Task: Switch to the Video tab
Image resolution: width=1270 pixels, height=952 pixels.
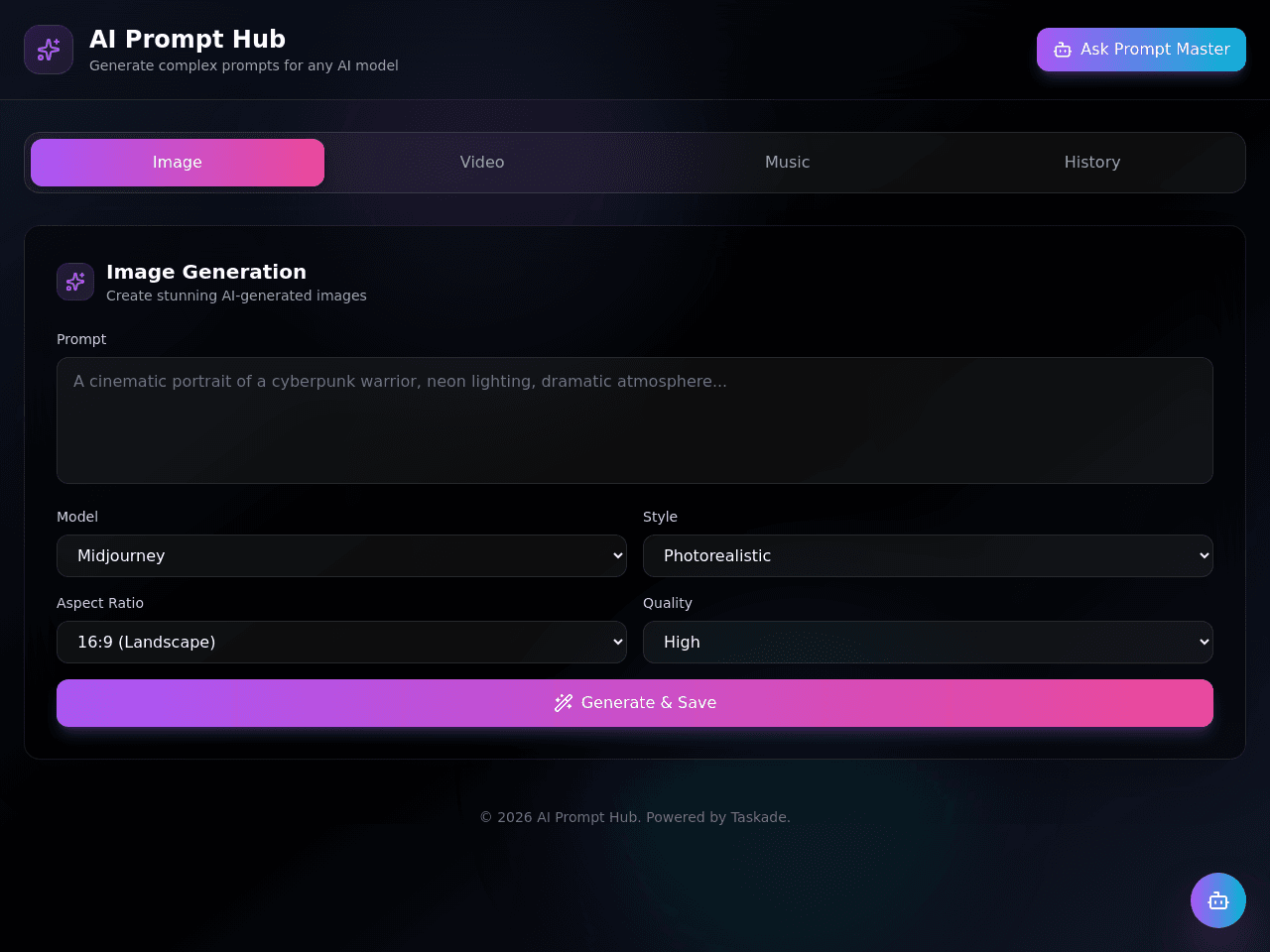Action: tap(482, 163)
